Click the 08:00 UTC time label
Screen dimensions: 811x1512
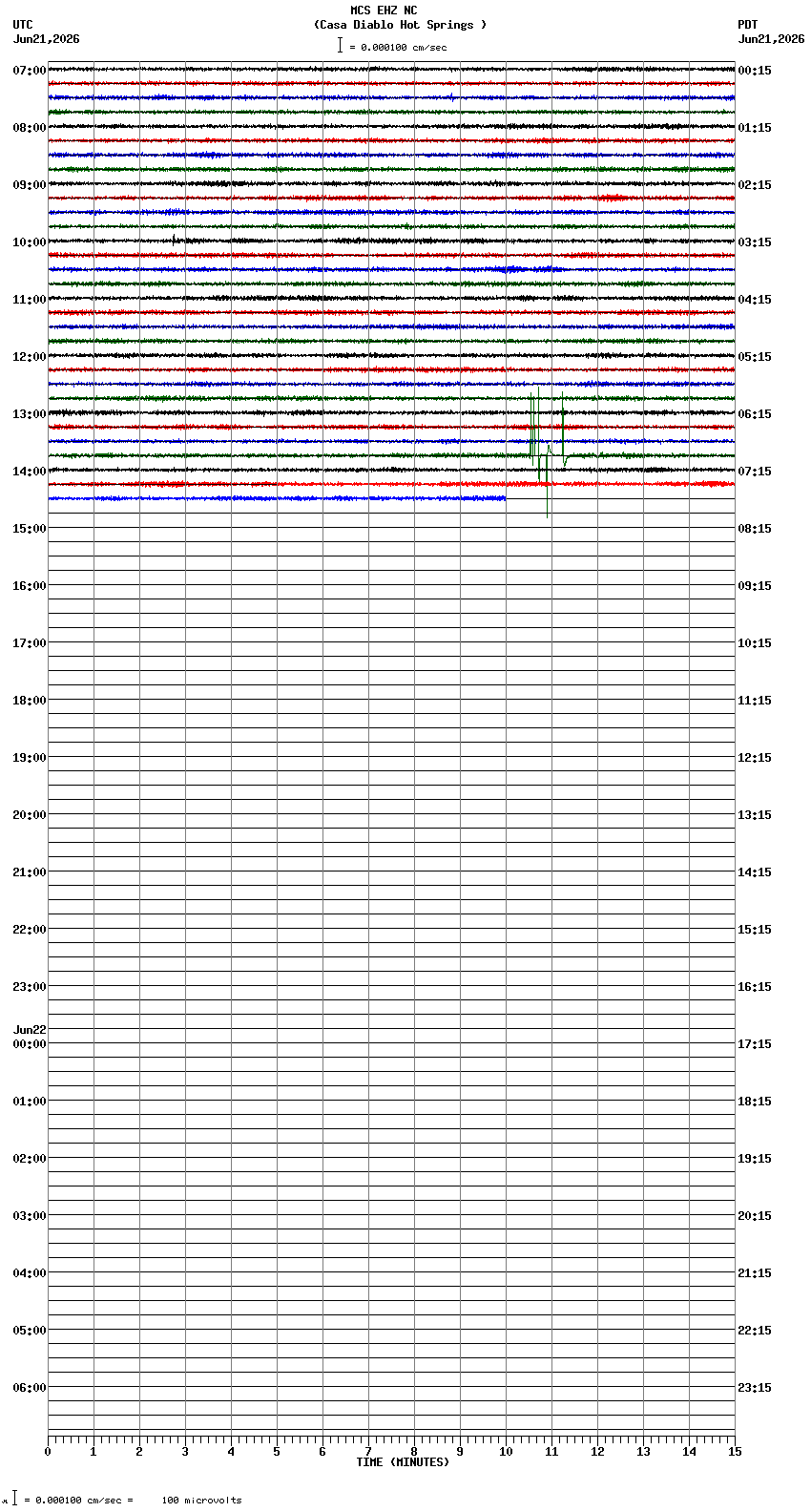30,128
